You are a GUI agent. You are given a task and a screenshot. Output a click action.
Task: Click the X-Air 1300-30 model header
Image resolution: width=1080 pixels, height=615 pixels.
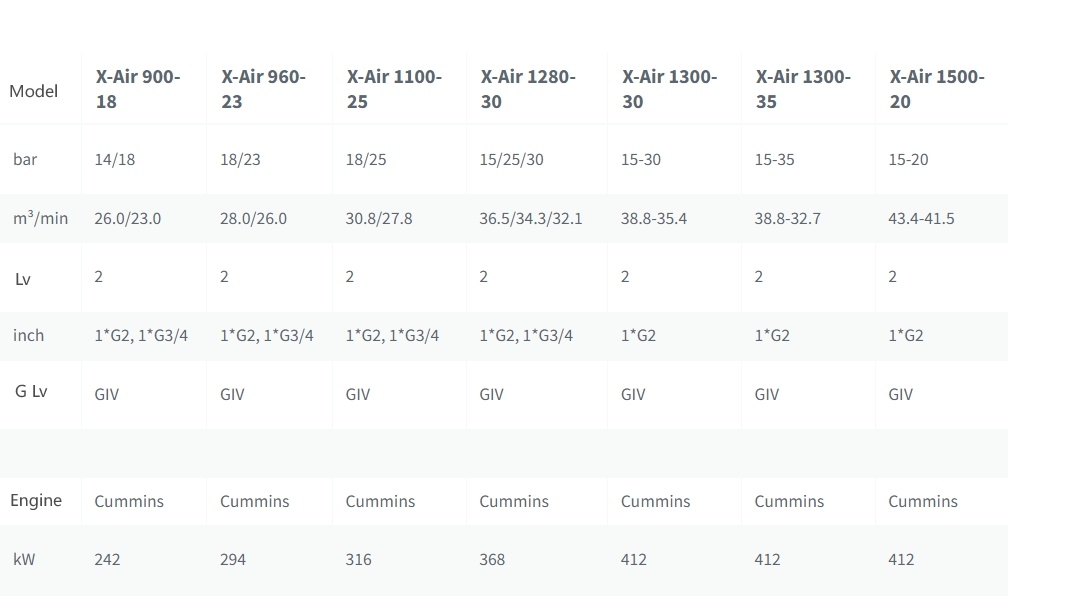[669, 89]
